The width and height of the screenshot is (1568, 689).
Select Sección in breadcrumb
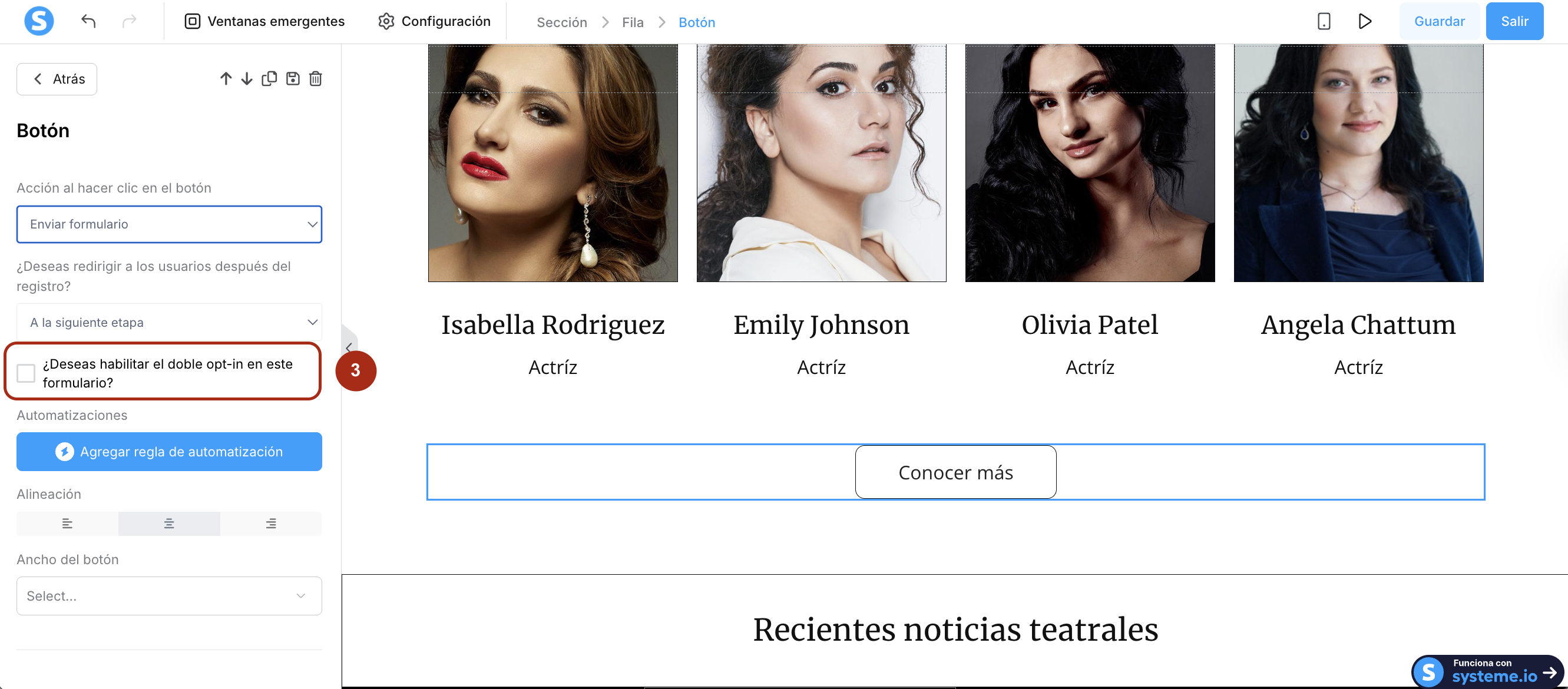[561, 22]
